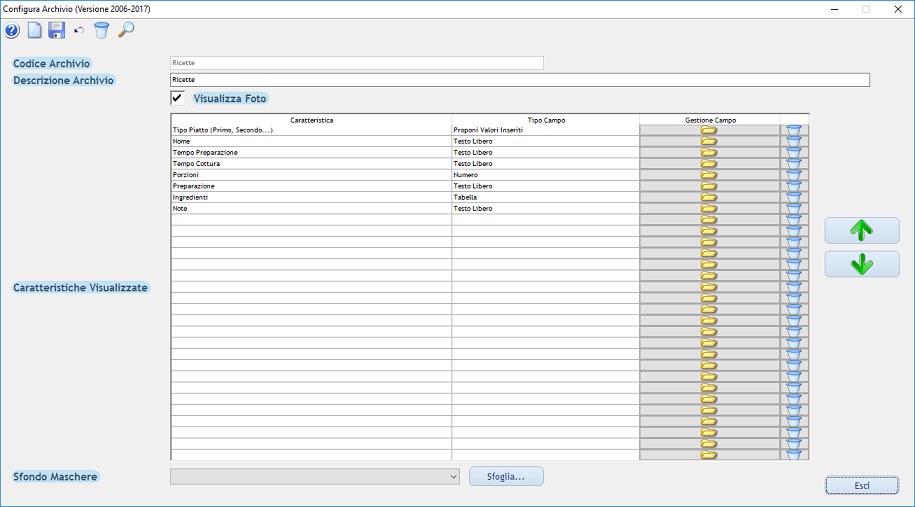
Task: Open folder icon for Ingredienti row
Action: [x=709, y=197]
